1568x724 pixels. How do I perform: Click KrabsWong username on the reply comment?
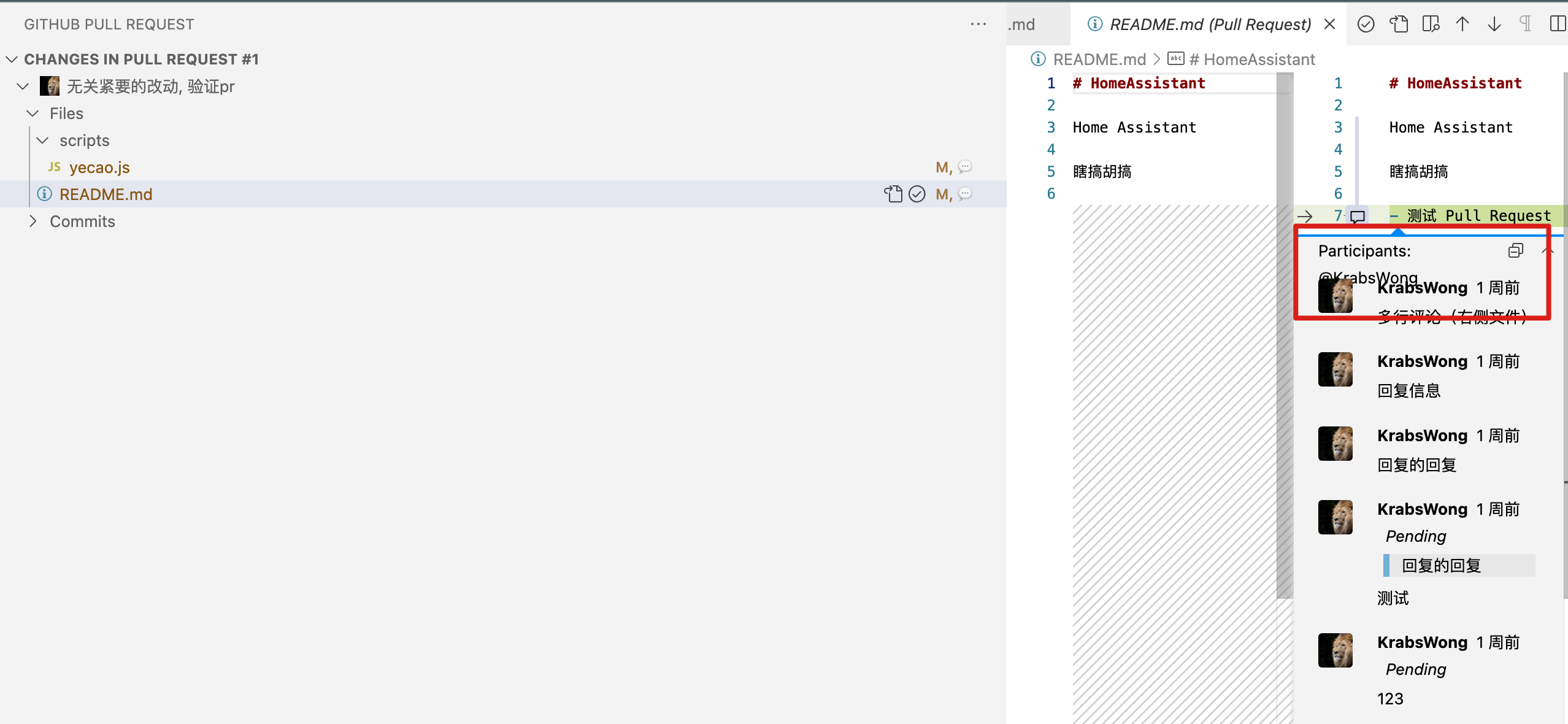pyautogui.click(x=1423, y=361)
